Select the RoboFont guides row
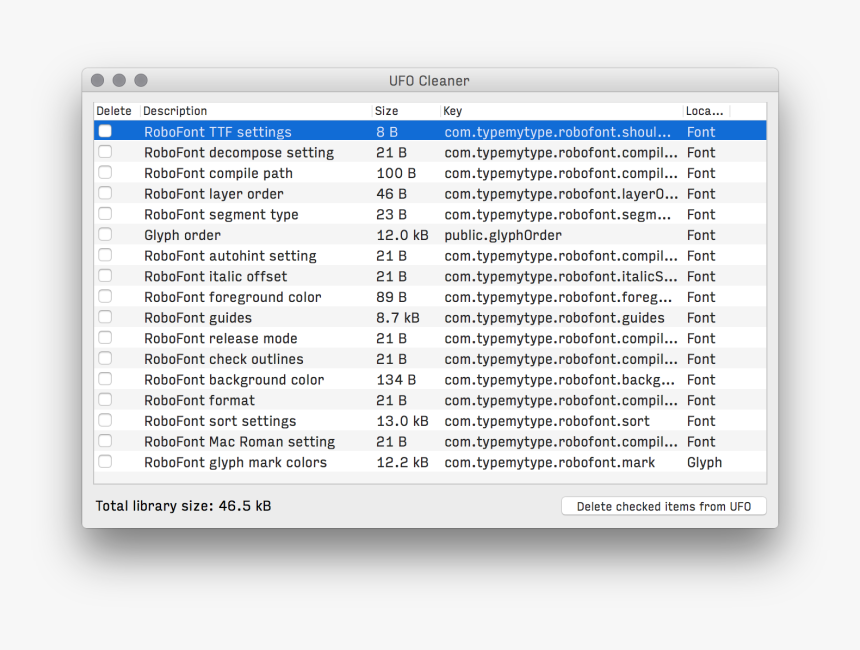860x650 pixels. coord(430,318)
